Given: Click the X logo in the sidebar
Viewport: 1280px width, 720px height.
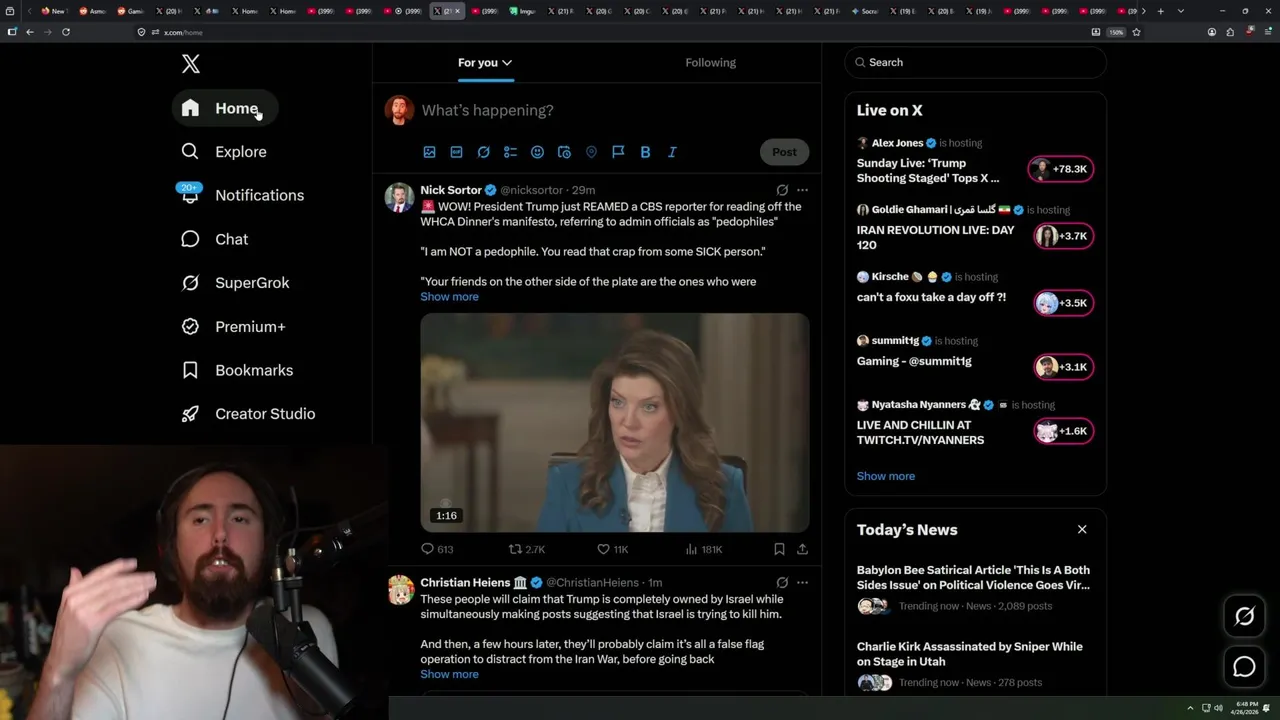Looking at the screenshot, I should [191, 64].
